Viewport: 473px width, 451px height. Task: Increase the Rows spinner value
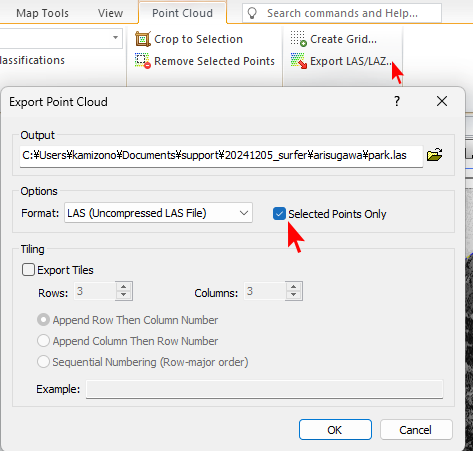pyautogui.click(x=124, y=287)
